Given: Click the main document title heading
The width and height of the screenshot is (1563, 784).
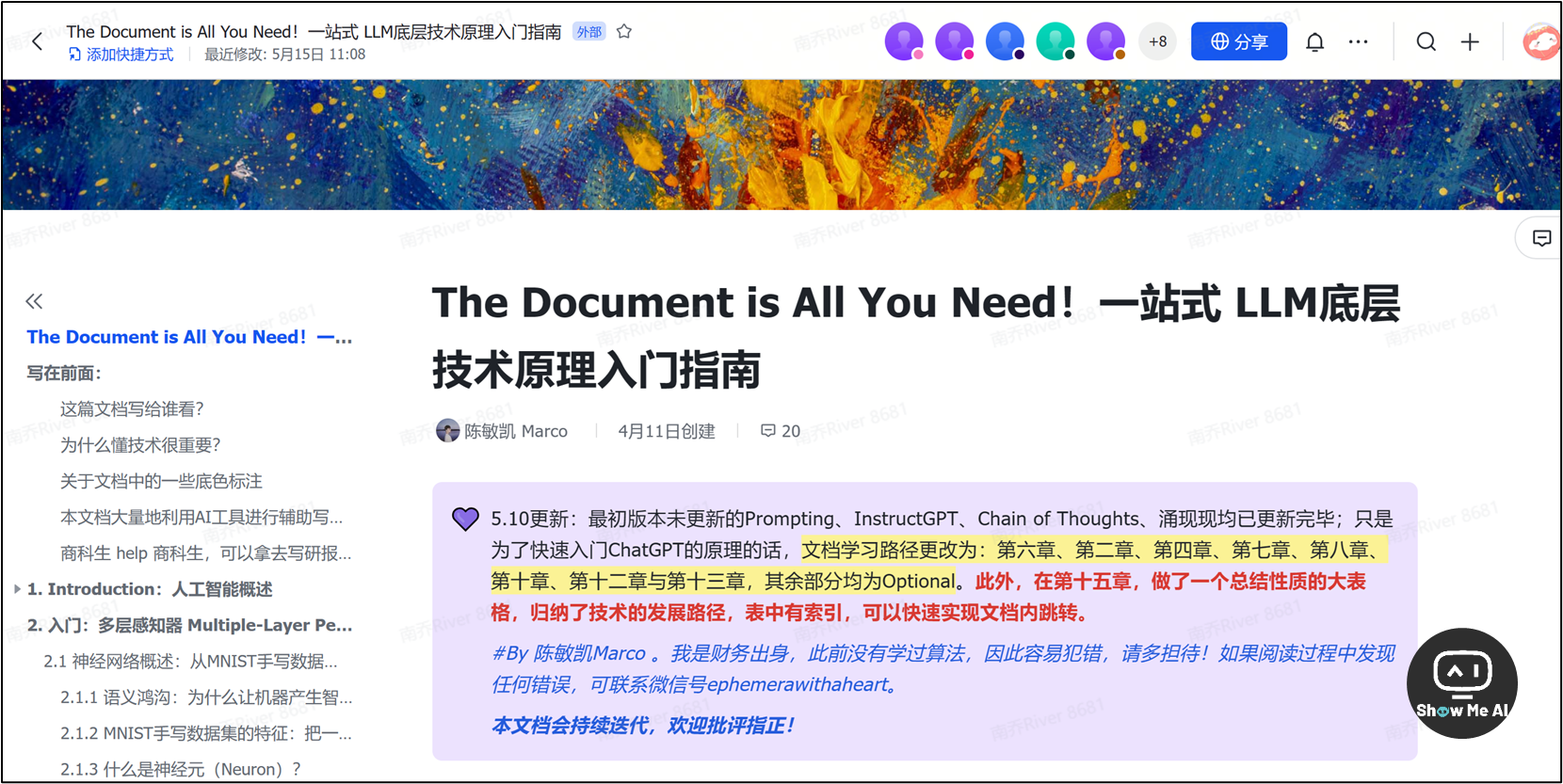Looking at the screenshot, I should [x=916, y=336].
